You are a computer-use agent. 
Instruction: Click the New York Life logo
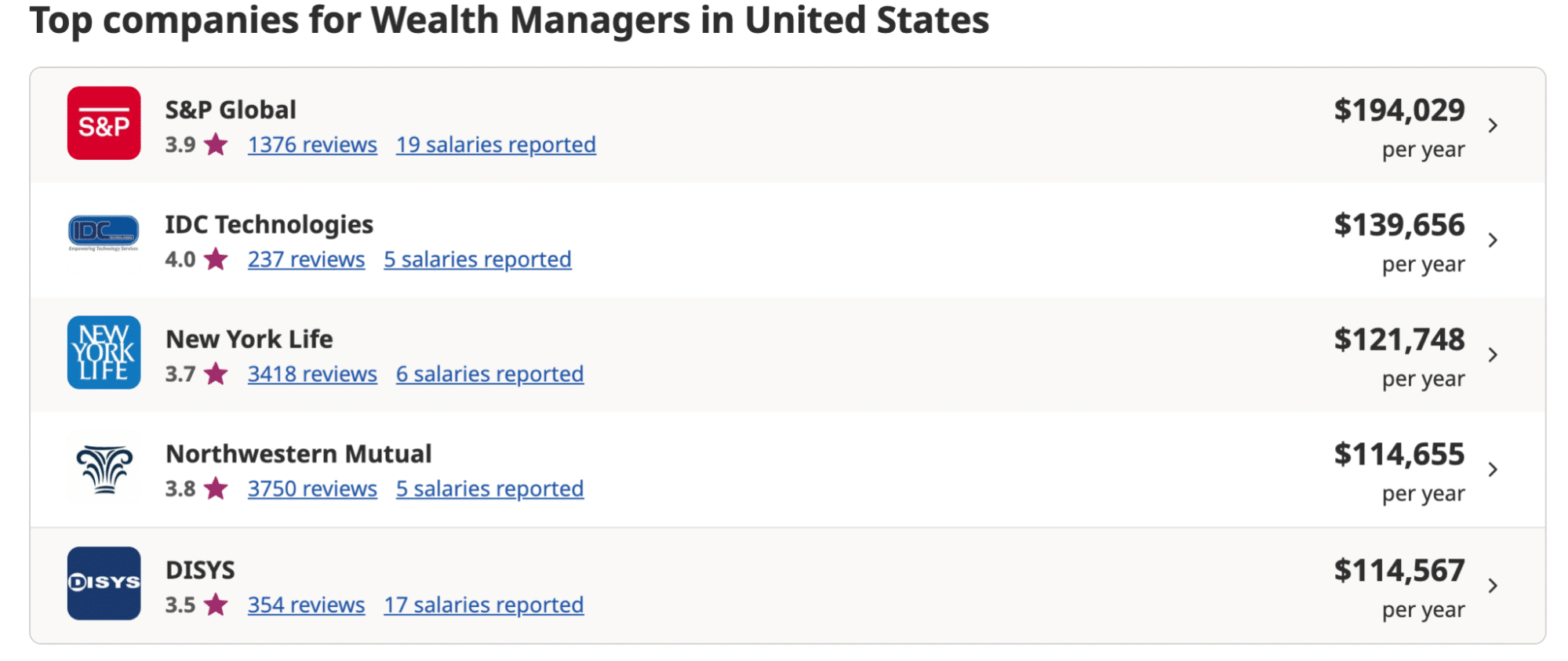(104, 353)
